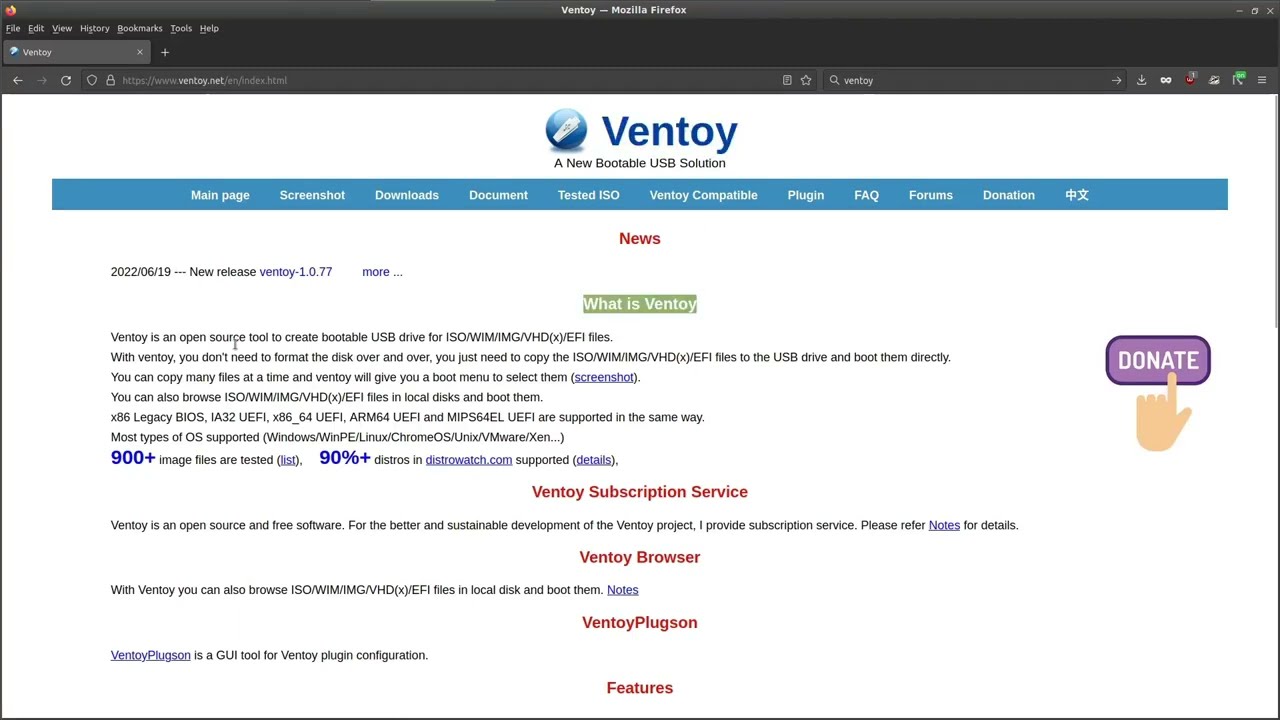Open the Edit menu
Image resolution: width=1280 pixels, height=720 pixels.
(36, 28)
